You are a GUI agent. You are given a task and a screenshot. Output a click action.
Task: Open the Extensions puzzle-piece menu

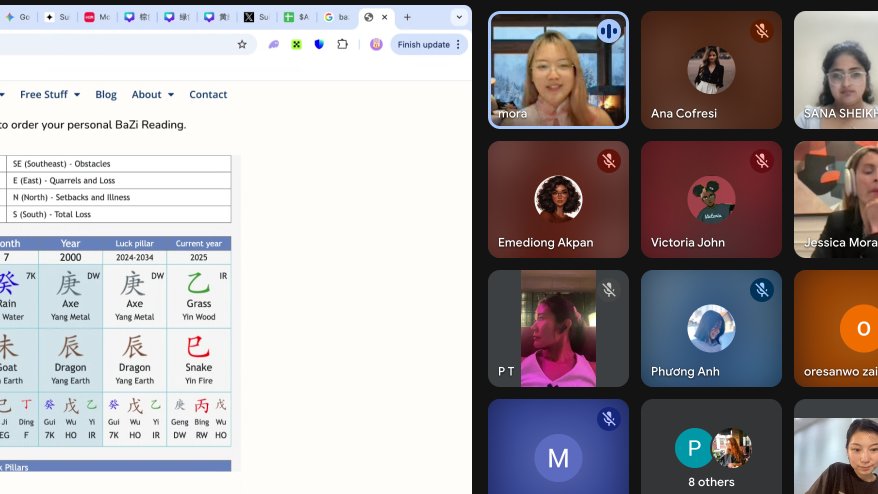point(342,44)
